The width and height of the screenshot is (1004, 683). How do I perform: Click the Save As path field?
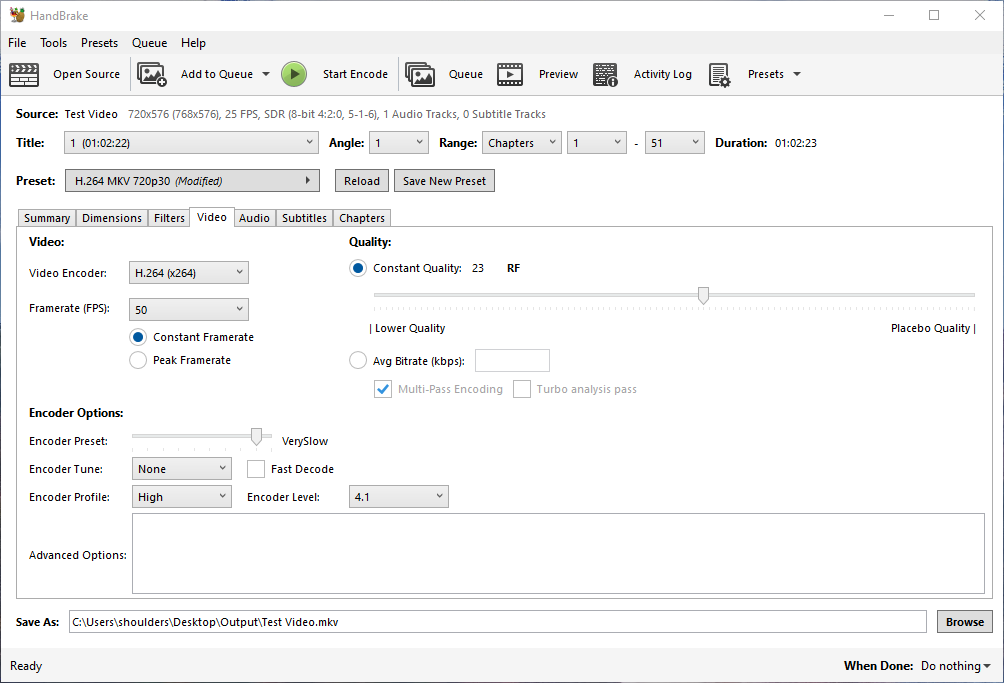pos(498,622)
